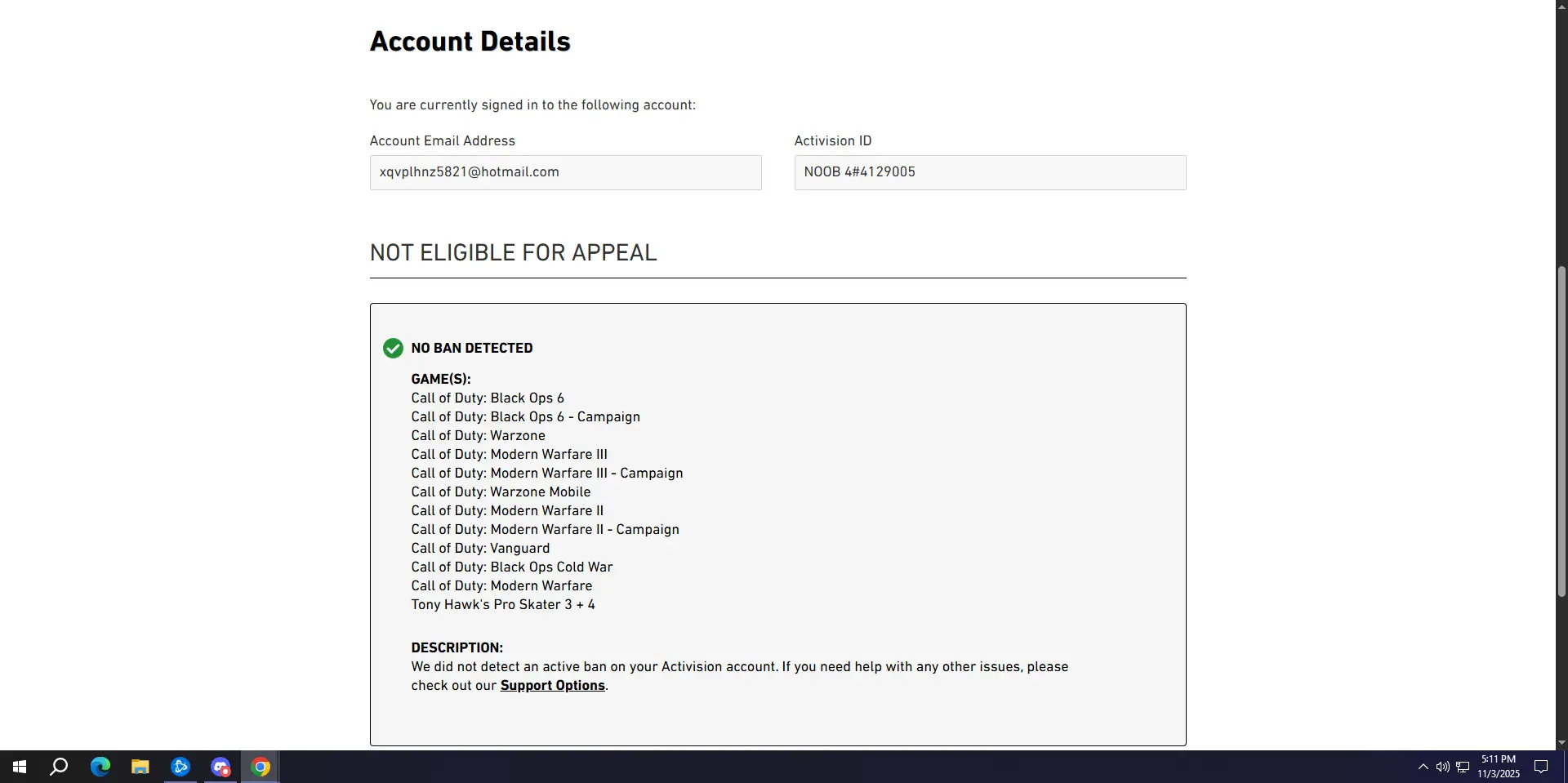Click 'Call of Duty: Modern Warfare III - Campaign'
This screenshot has width=1568, height=783.
point(547,474)
